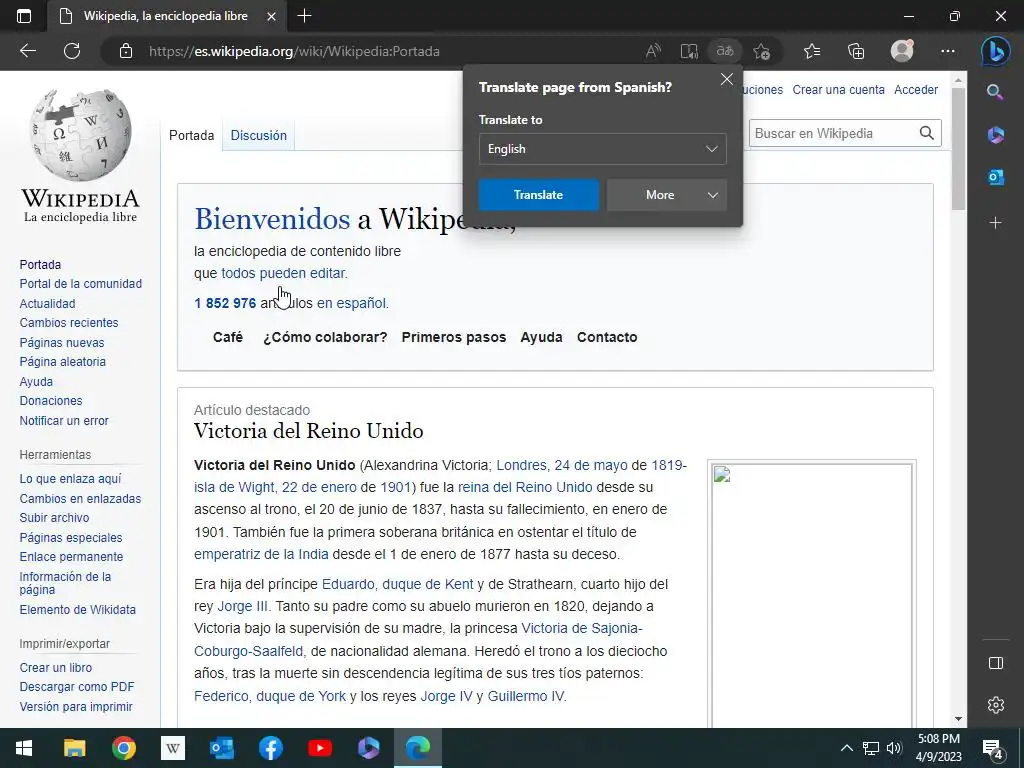Open File Explorer from the taskbar
The image size is (1024, 768).
click(x=74, y=748)
